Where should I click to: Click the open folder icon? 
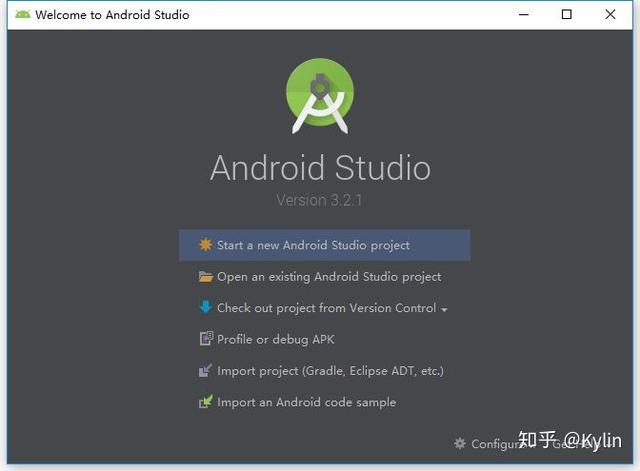coord(205,276)
